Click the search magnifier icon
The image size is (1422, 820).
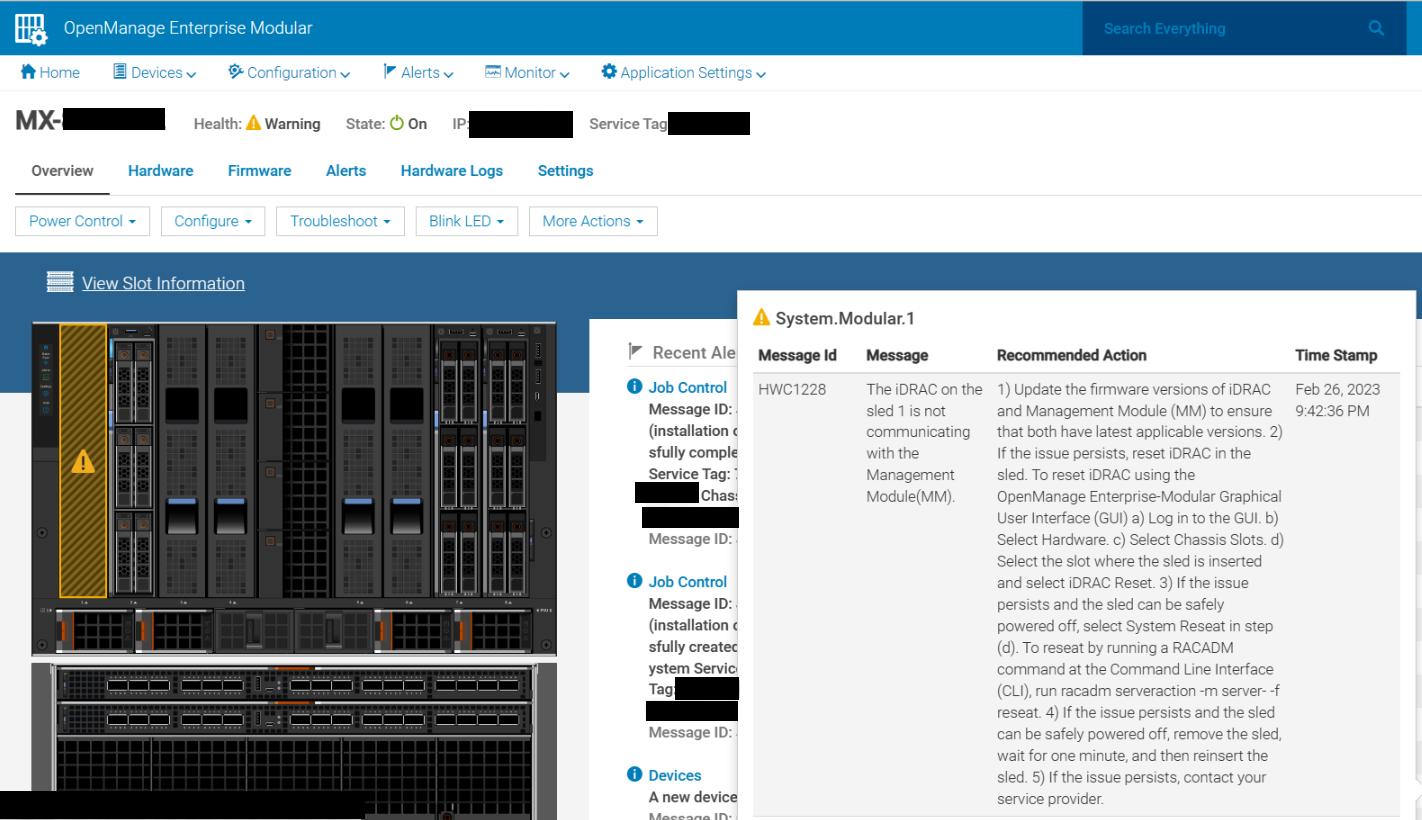click(1376, 28)
